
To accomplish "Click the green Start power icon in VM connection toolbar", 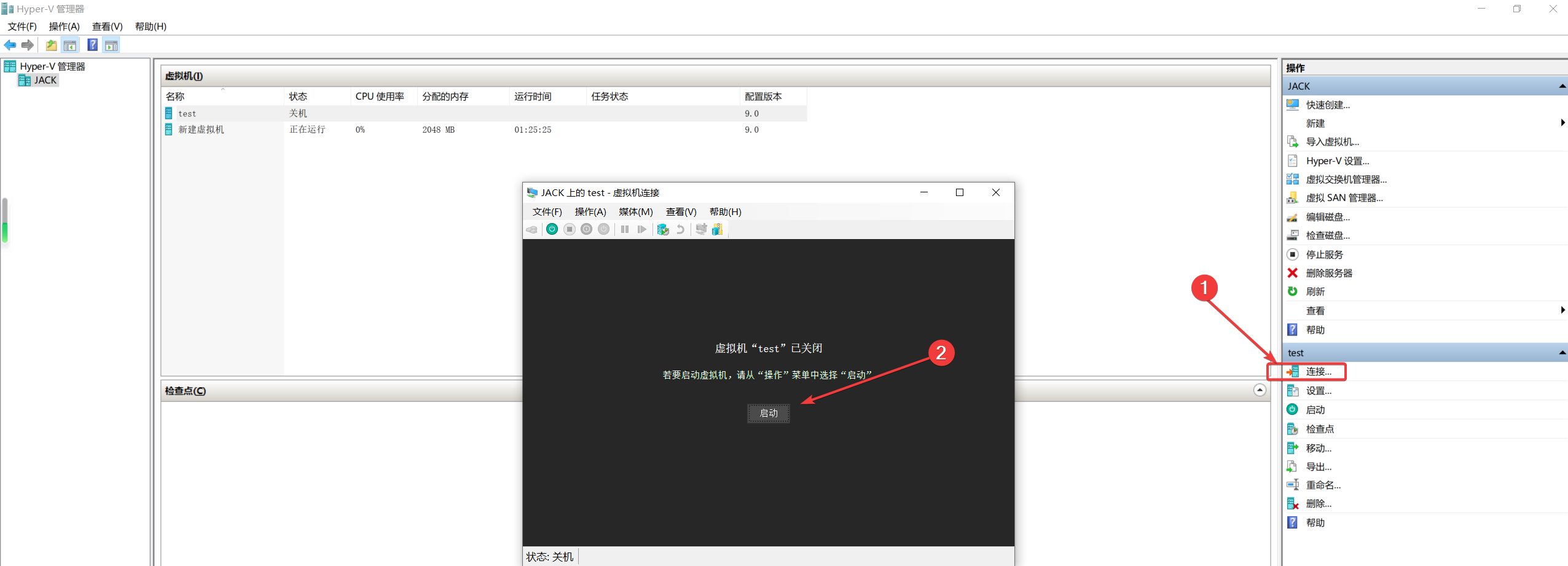I will 552,229.
